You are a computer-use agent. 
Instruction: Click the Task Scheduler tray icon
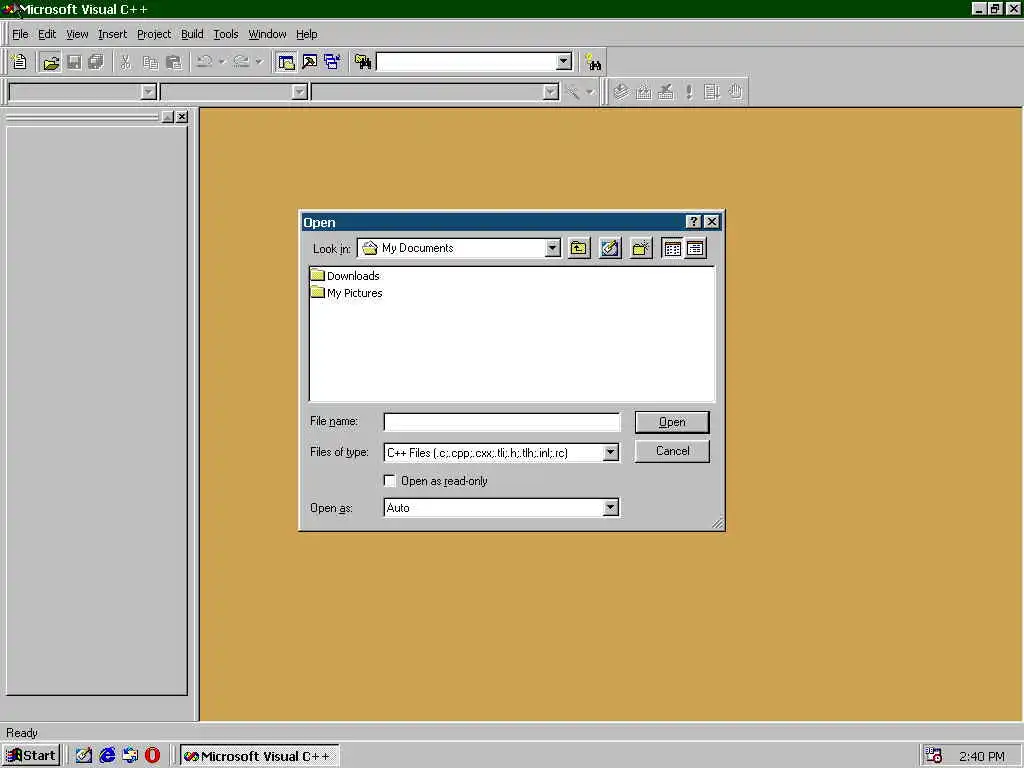[934, 756]
